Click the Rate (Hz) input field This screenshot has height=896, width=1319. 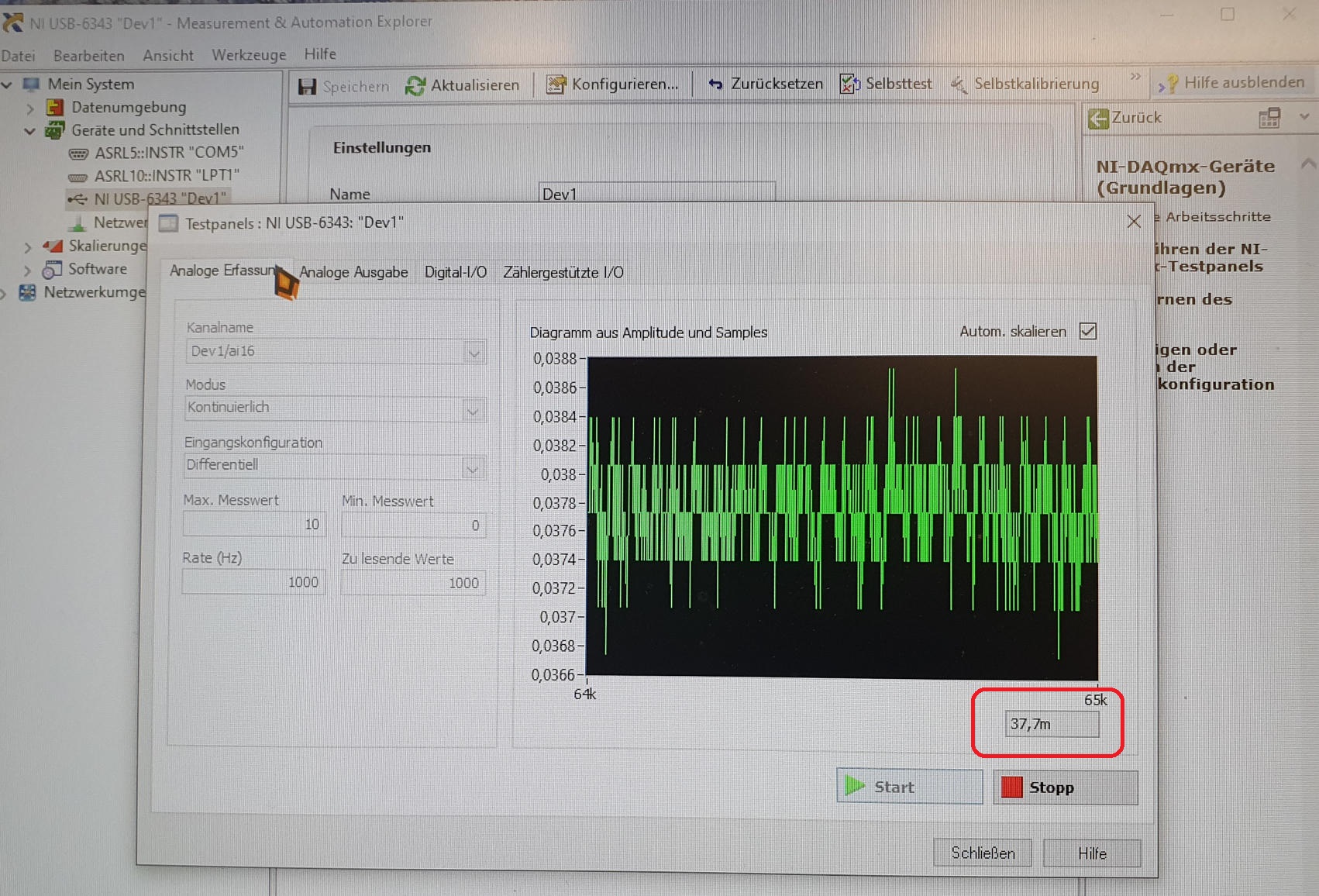tap(253, 582)
